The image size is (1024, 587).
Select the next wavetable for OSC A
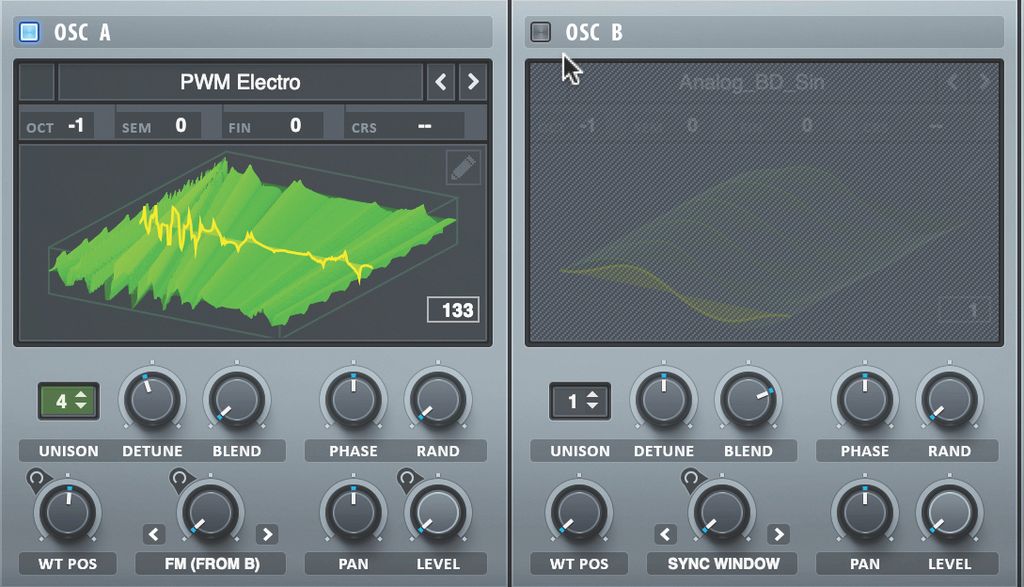[473, 82]
